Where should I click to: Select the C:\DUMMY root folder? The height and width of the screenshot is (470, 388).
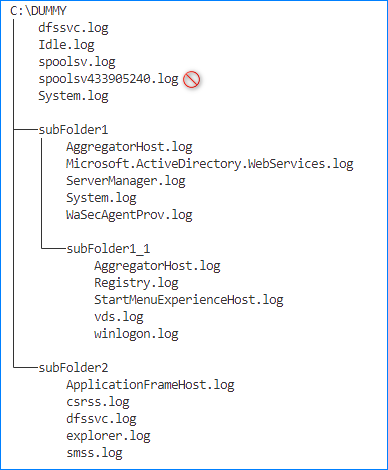coord(38,11)
